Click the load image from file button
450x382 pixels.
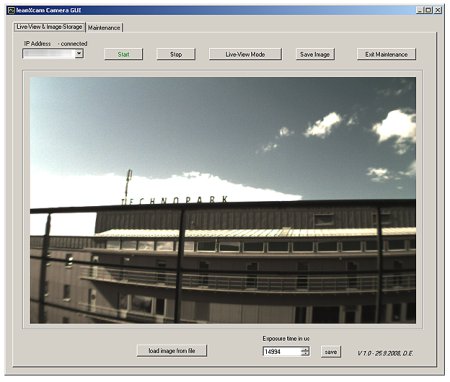pyautogui.click(x=172, y=351)
